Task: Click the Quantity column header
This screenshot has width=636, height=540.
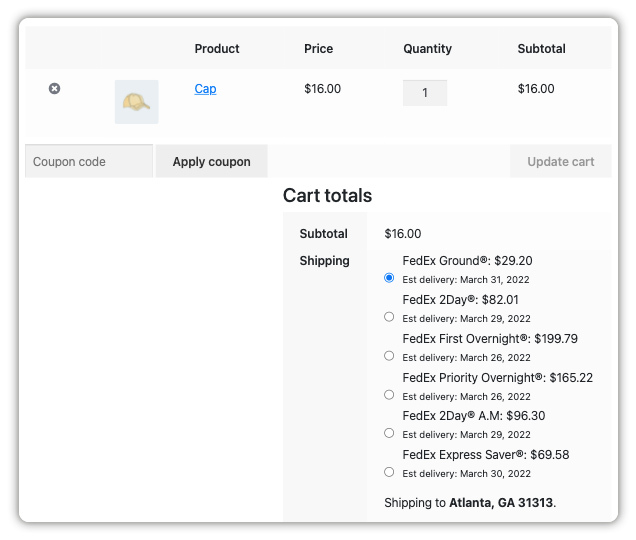Action: tap(427, 49)
